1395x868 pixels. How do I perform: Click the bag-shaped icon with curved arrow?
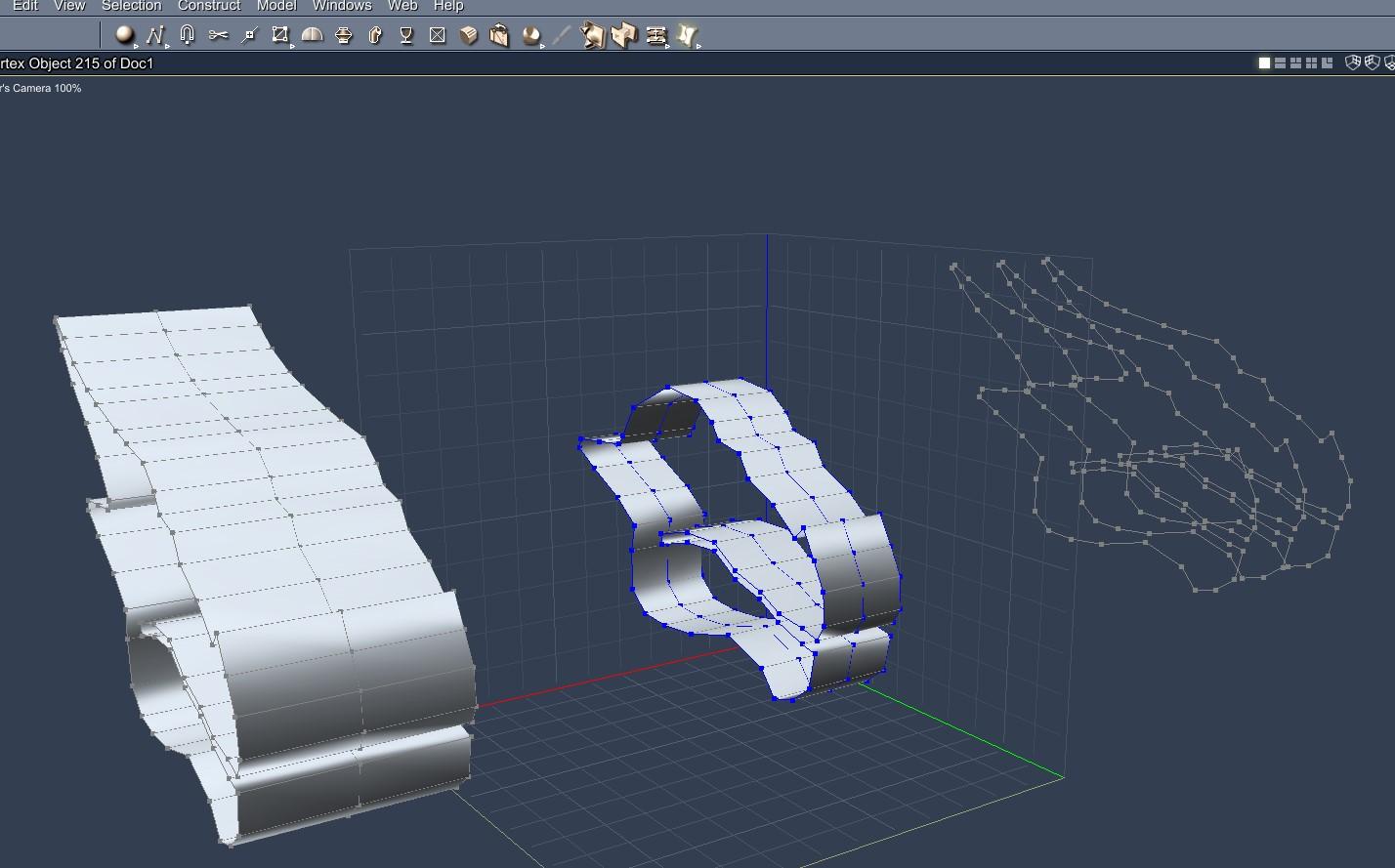pyautogui.click(x=499, y=35)
